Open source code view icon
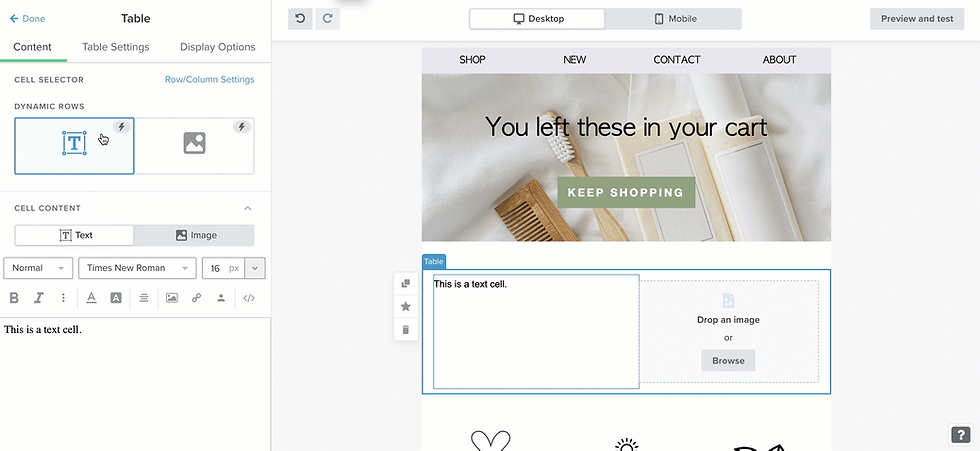This screenshot has height=451, width=980. click(x=249, y=298)
